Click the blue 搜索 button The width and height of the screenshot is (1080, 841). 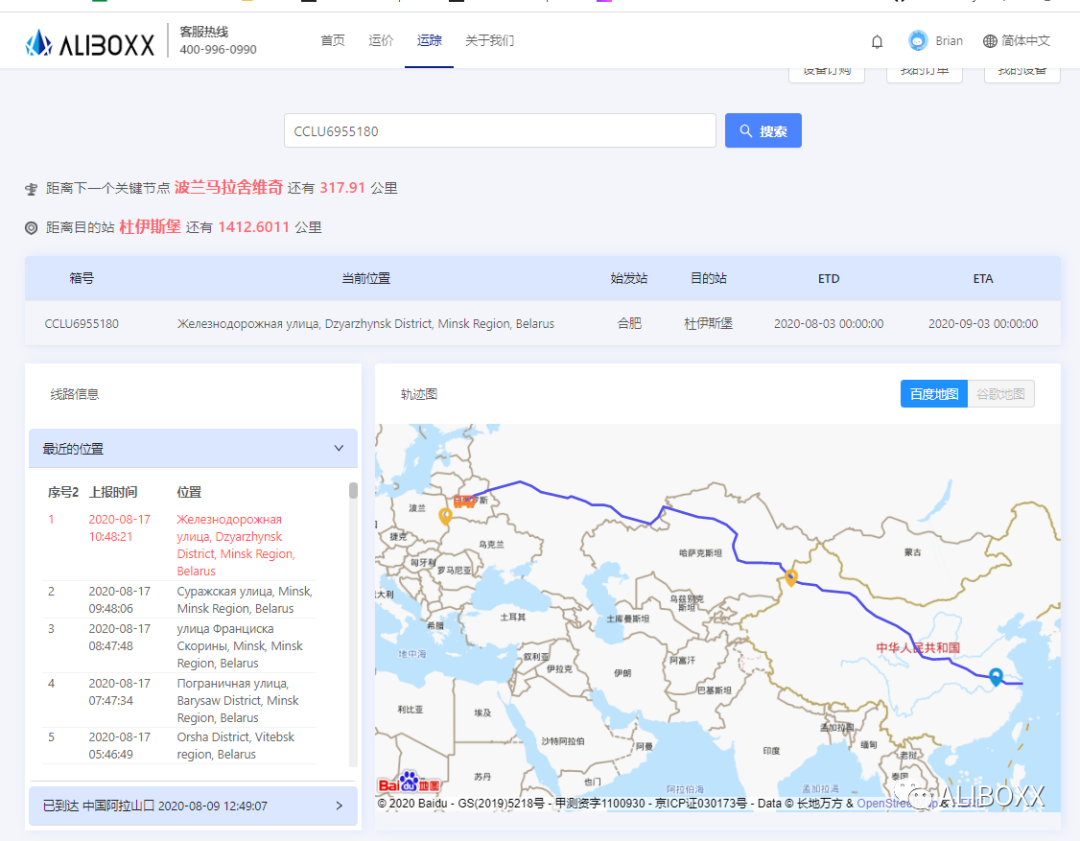click(x=763, y=131)
